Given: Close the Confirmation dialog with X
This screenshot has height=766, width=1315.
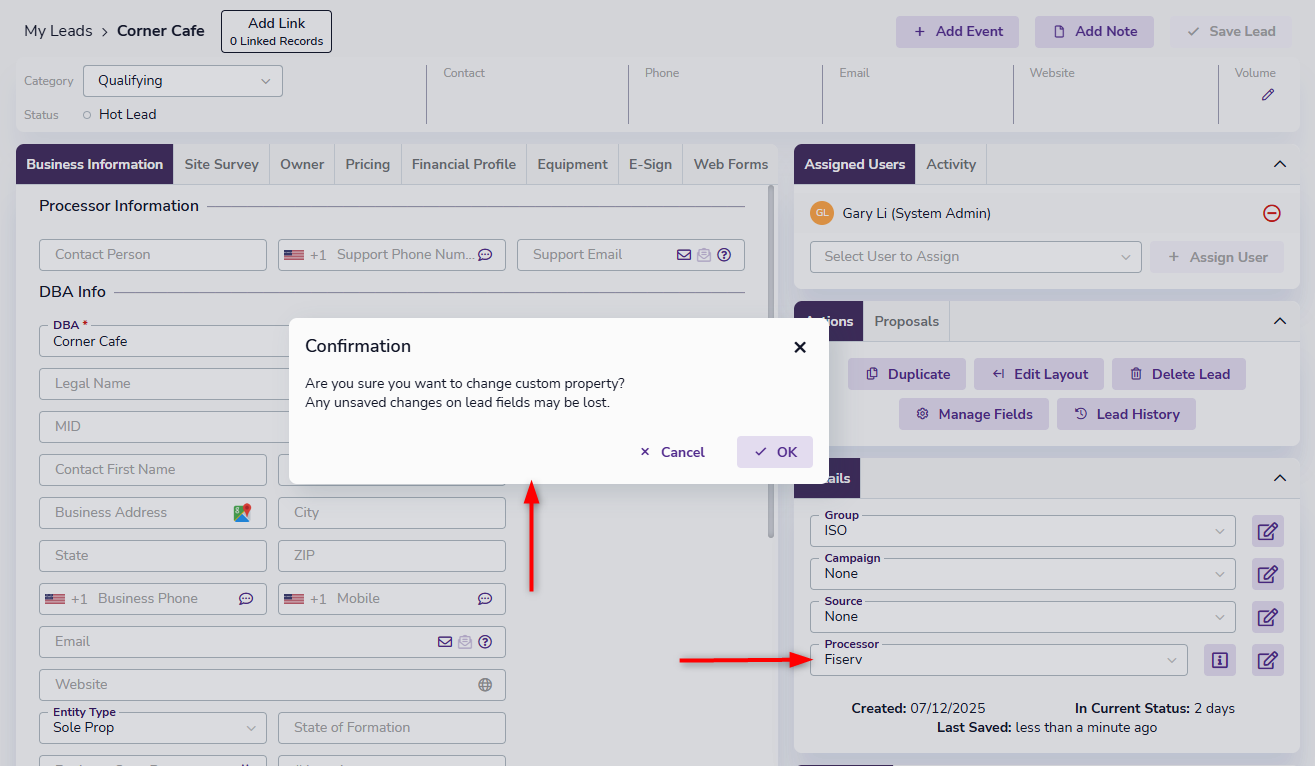Looking at the screenshot, I should point(799,347).
